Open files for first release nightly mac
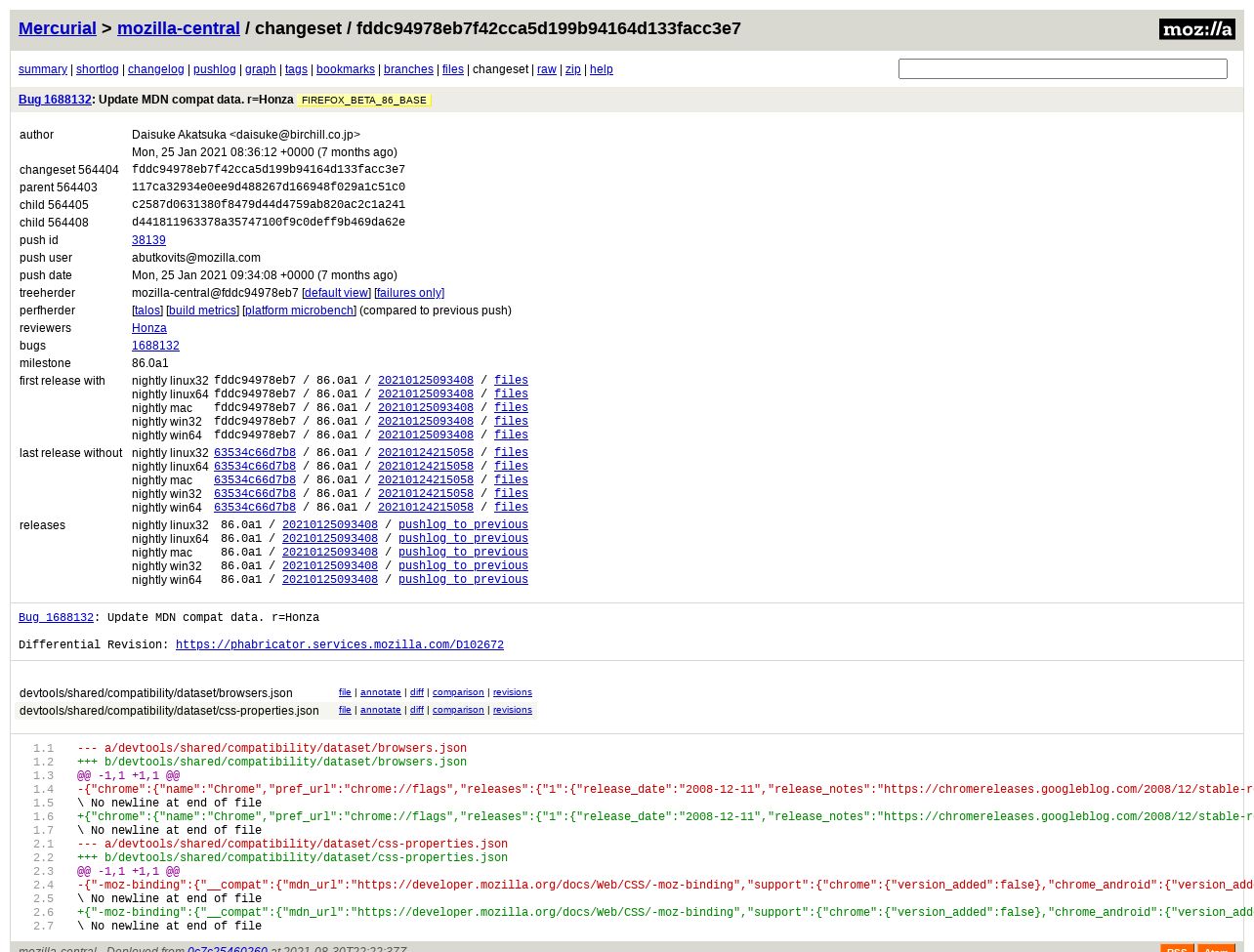 click(x=511, y=408)
